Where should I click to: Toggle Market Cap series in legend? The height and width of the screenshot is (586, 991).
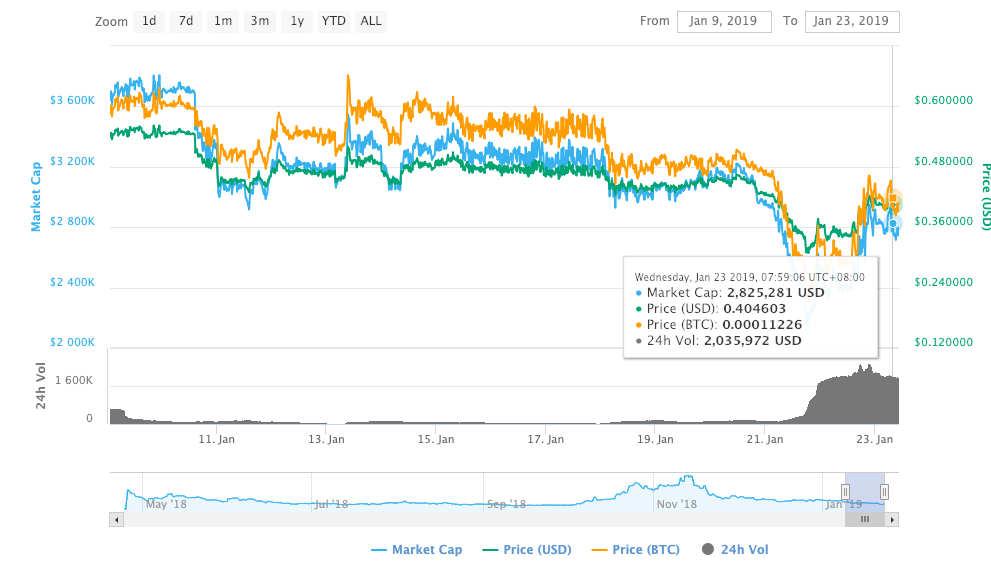[416, 550]
